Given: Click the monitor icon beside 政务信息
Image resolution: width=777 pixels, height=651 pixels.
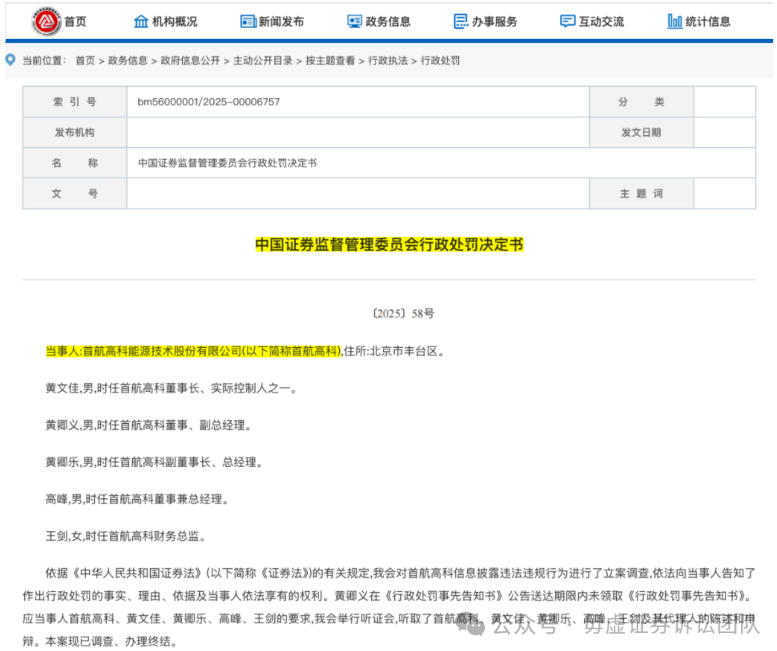Looking at the screenshot, I should pyautogui.click(x=354, y=21).
